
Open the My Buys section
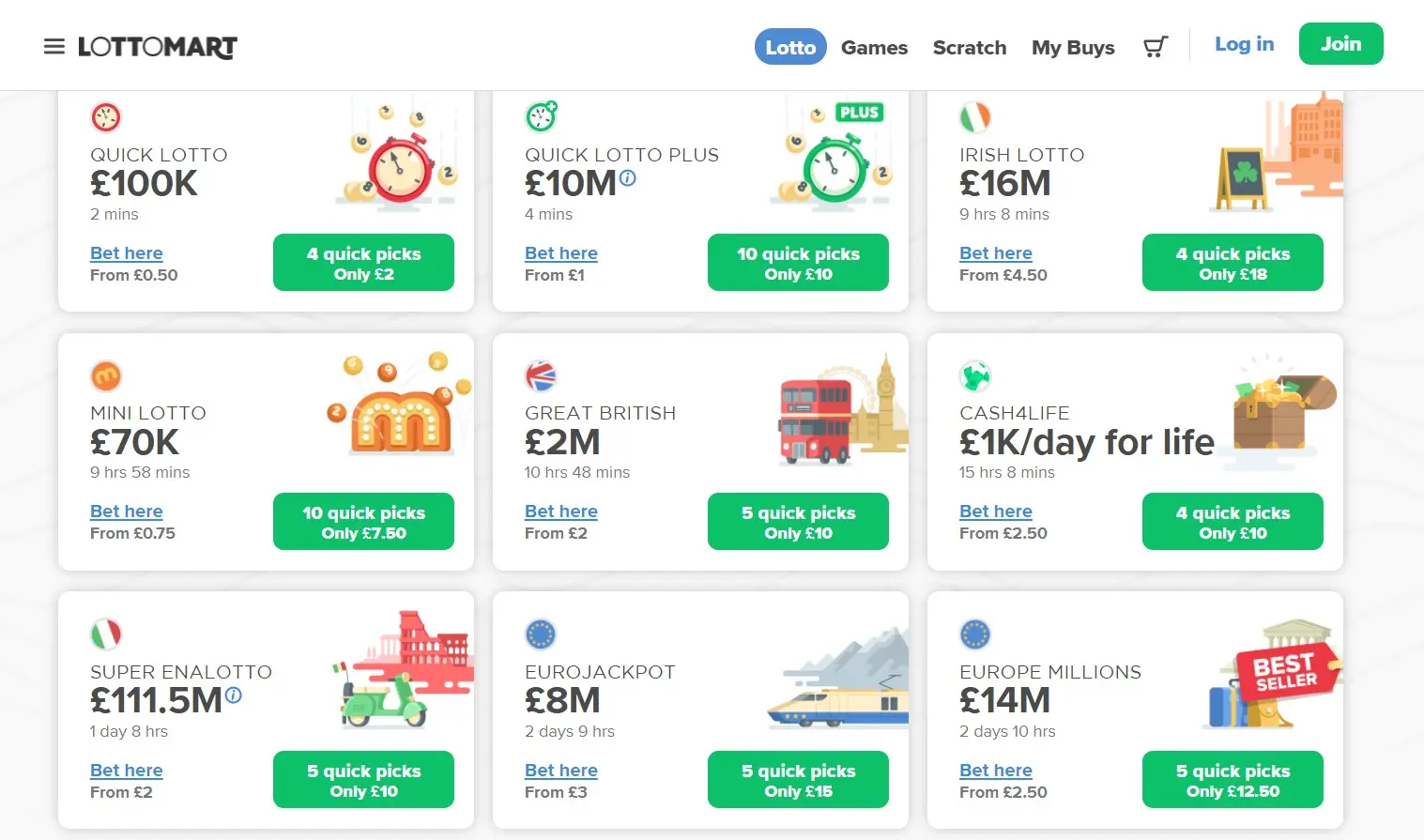(x=1073, y=47)
